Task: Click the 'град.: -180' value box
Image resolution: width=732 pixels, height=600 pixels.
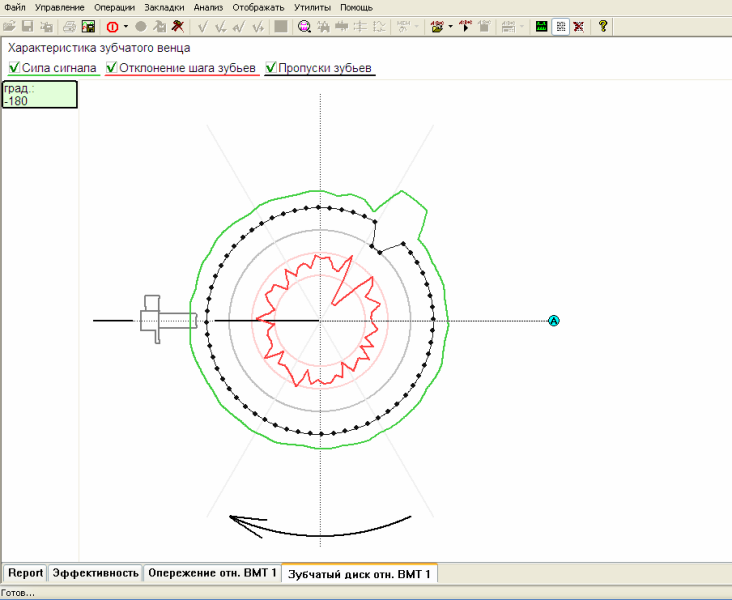Action: click(x=39, y=94)
